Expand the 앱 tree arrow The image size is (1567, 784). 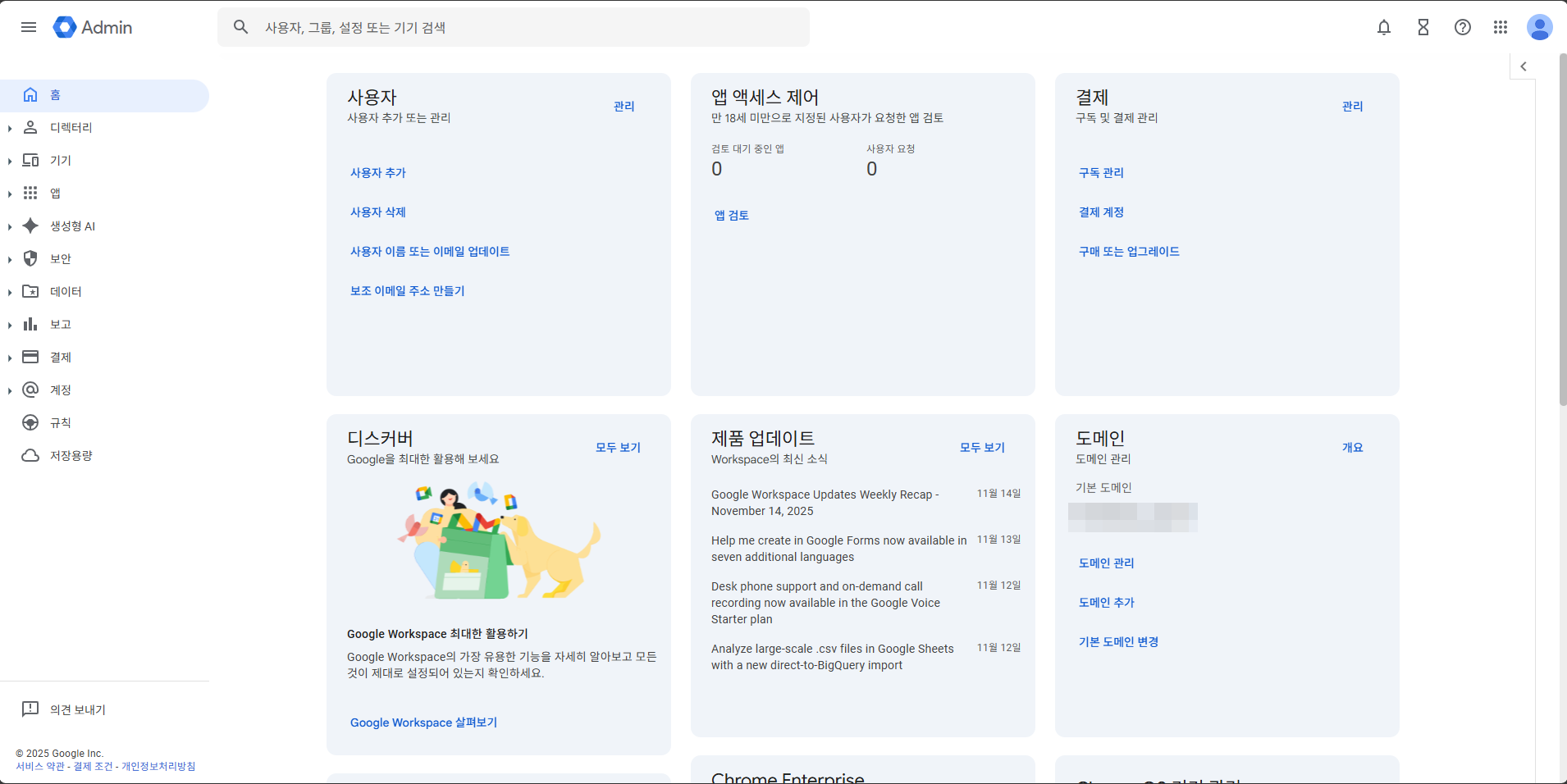(x=9, y=194)
